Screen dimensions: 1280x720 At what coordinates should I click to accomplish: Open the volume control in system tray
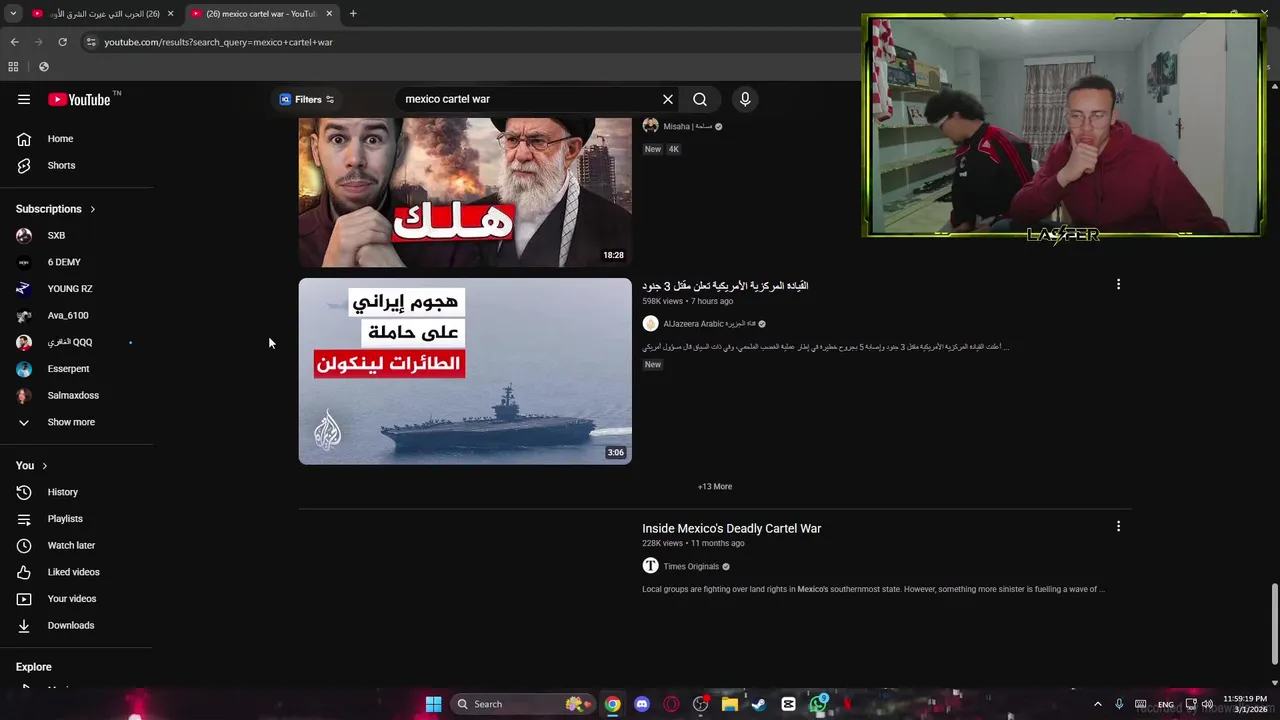(x=1208, y=704)
